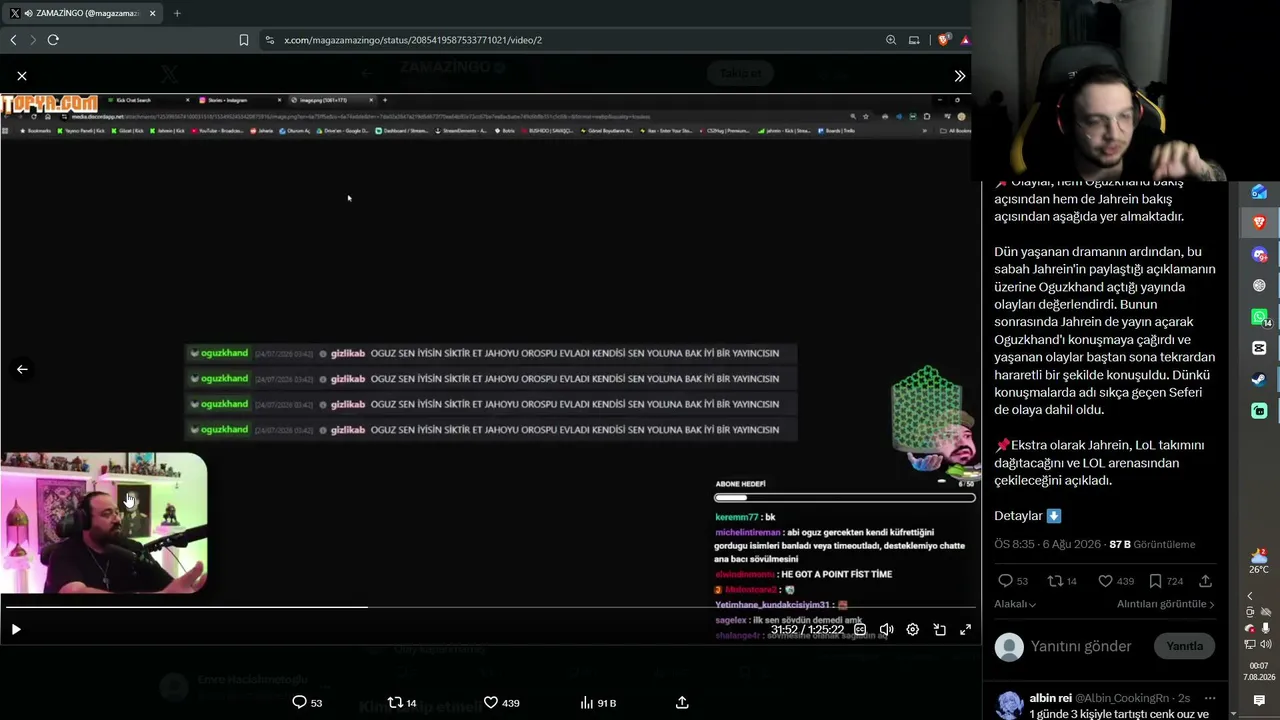This screenshot has height=720, width=1280.
Task: Open ChatGPT from the taskbar
Action: pyautogui.click(x=1259, y=285)
